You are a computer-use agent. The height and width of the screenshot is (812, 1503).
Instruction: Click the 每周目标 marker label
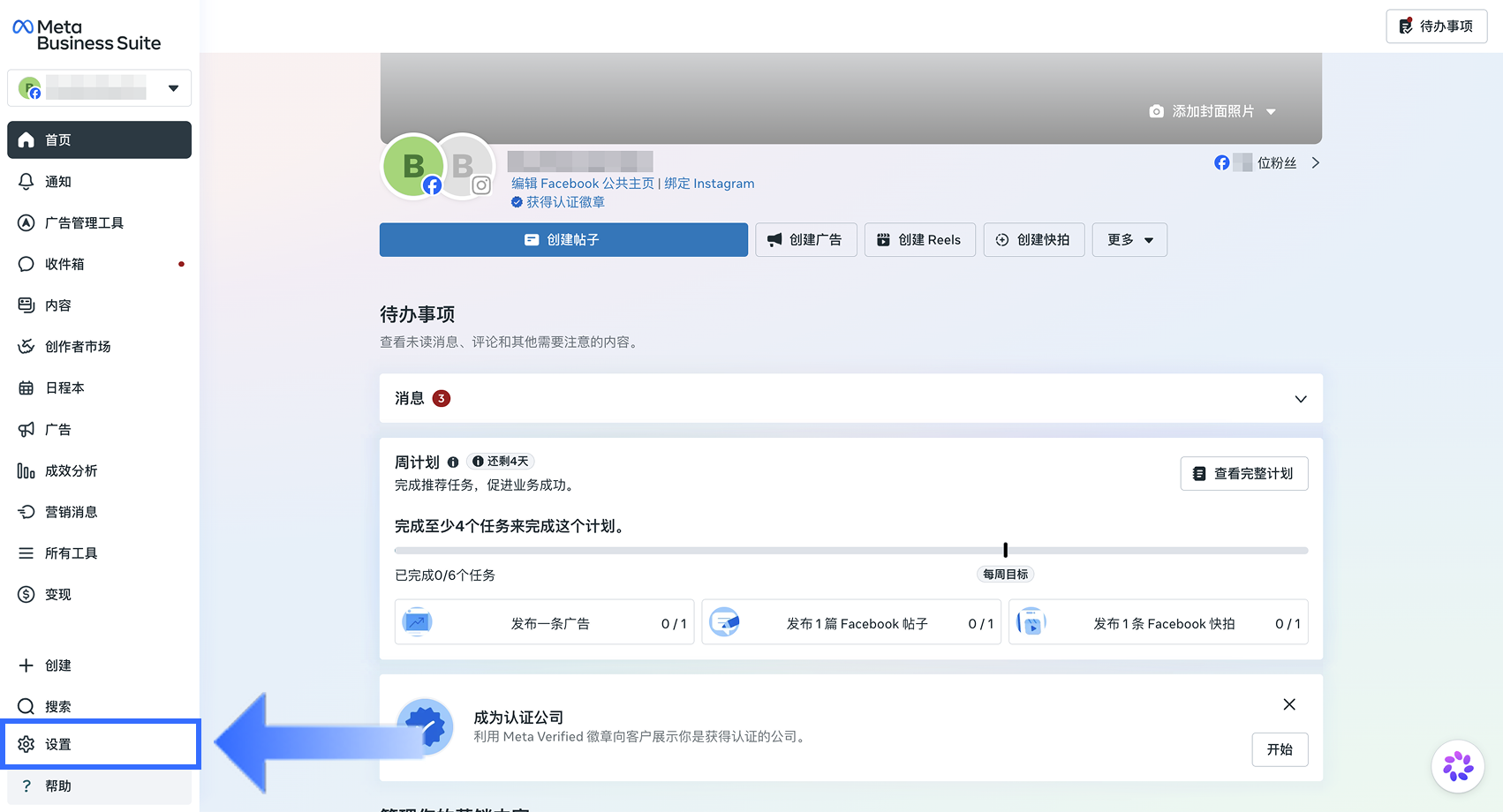click(x=1006, y=575)
